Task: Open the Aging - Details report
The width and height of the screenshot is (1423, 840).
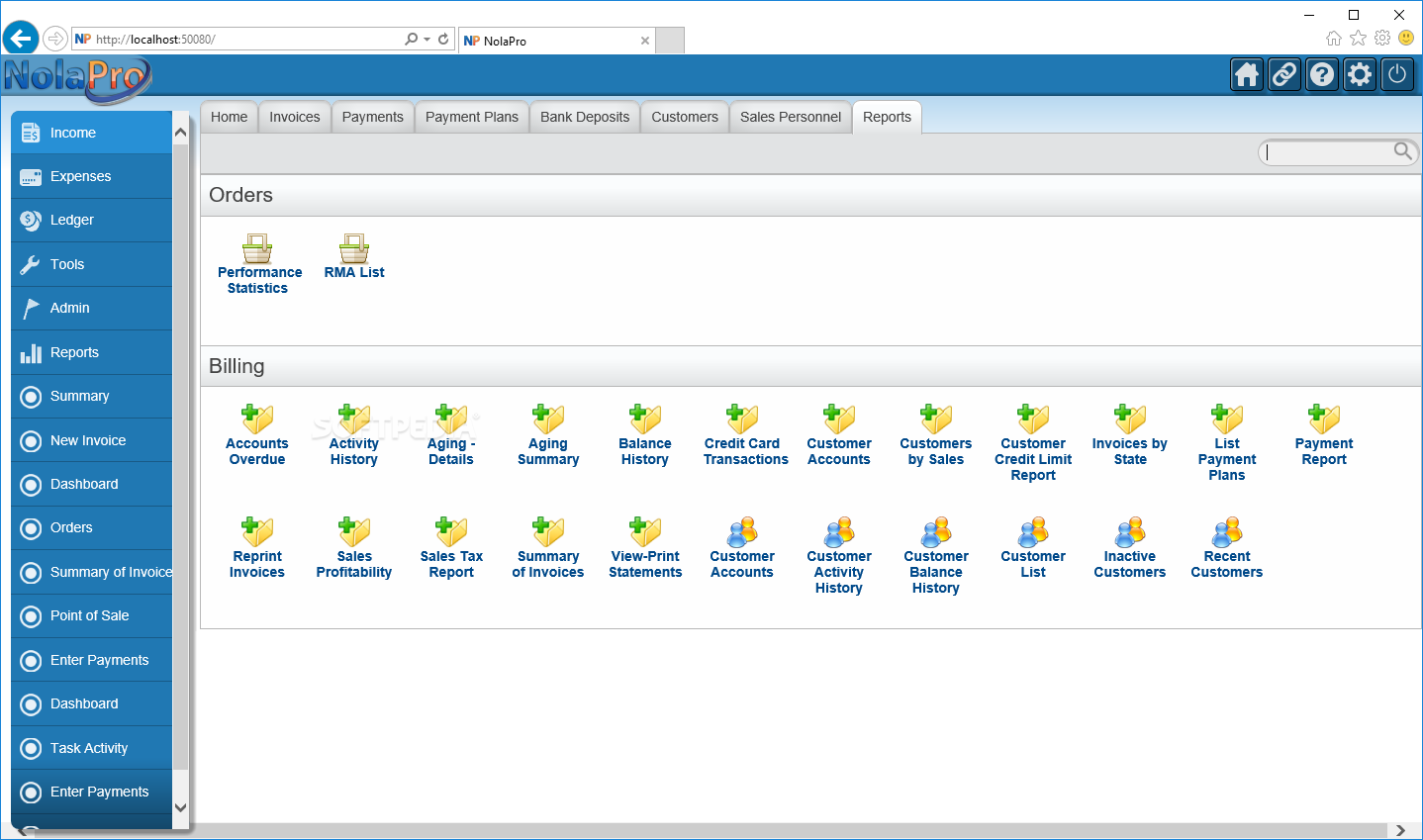Action: pyautogui.click(x=451, y=434)
